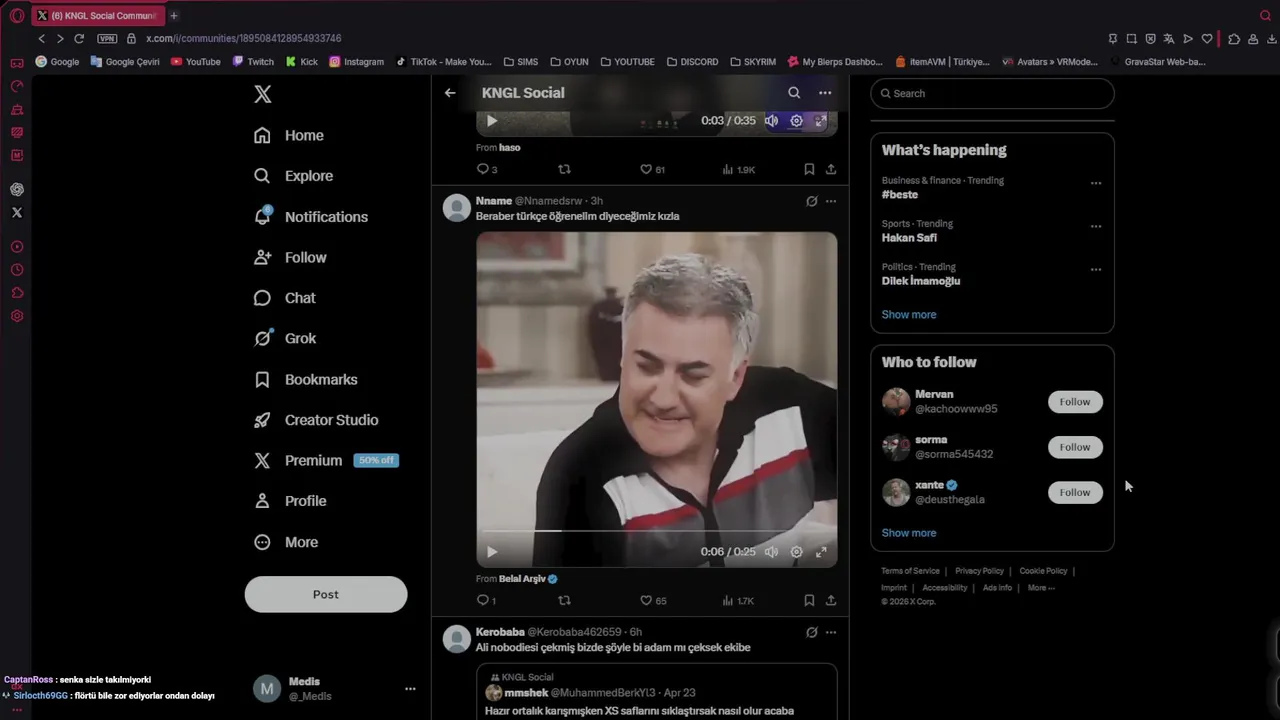Mute the Belal Arşiv video
This screenshot has width=1280, height=720.
[x=771, y=551]
